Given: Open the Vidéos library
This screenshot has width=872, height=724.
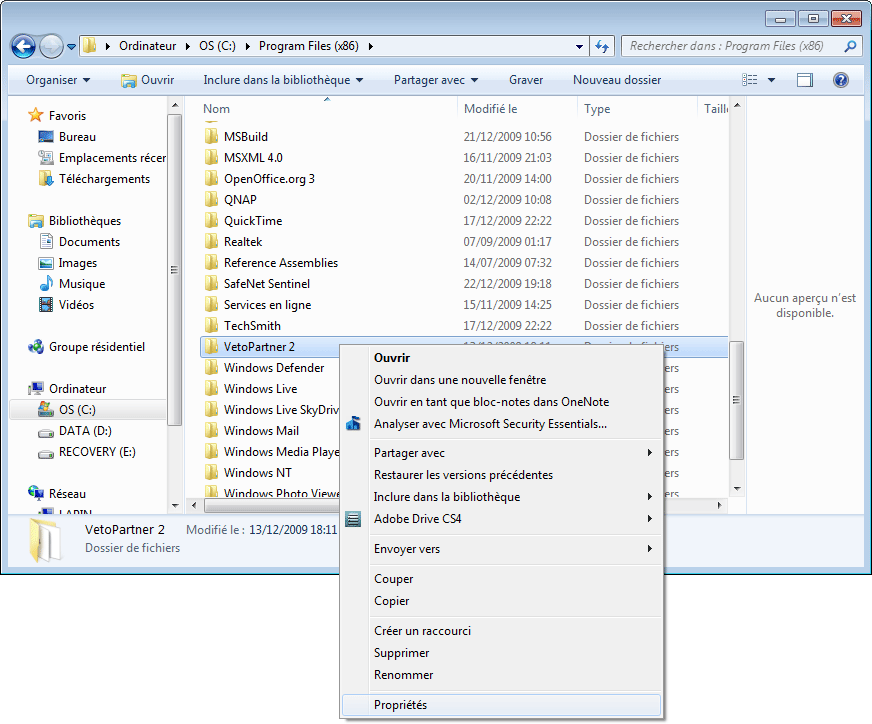Looking at the screenshot, I should point(67,305).
